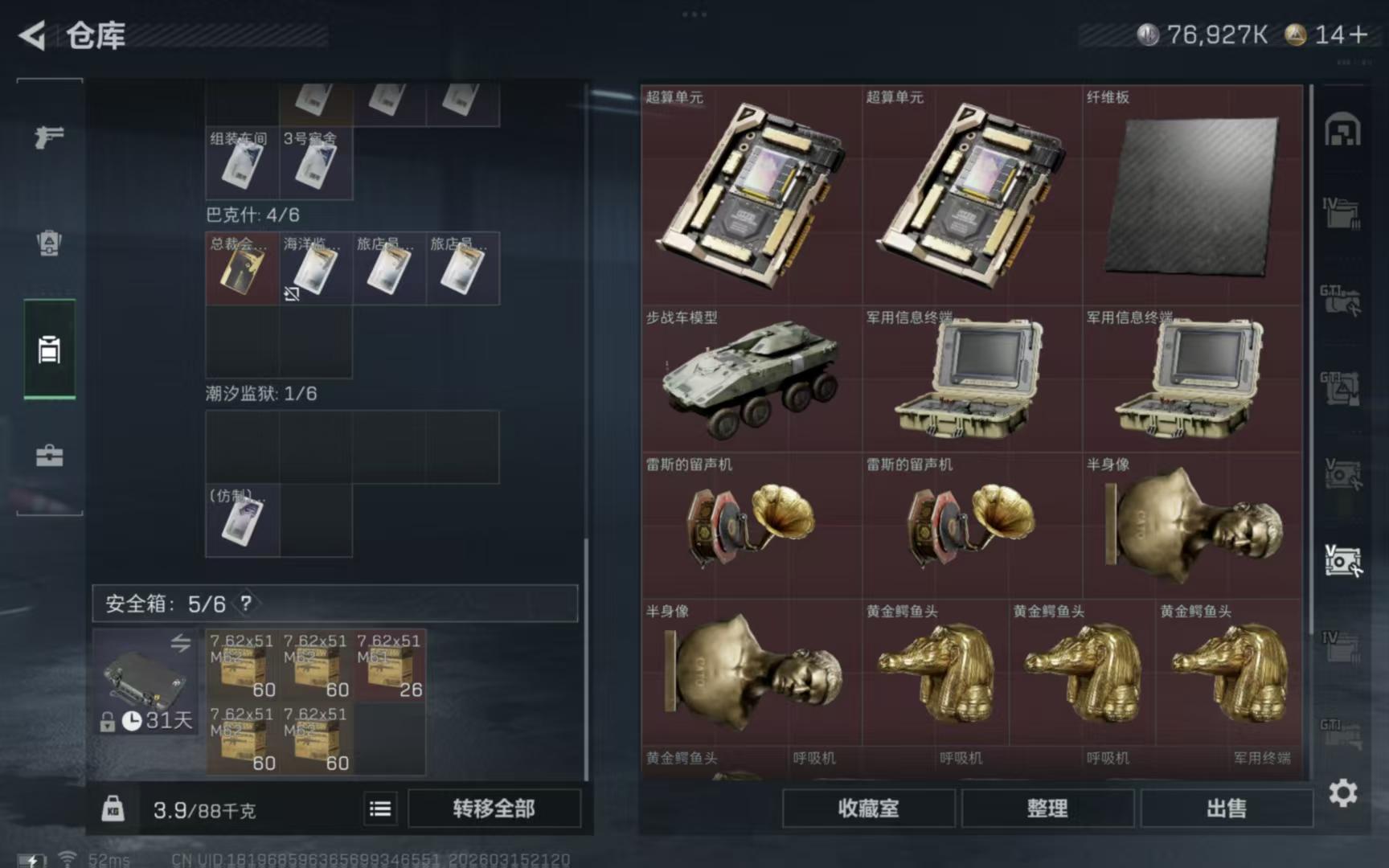This screenshot has height=868, width=1389.
Task: Click the safe box help question mark
Action: point(246,604)
